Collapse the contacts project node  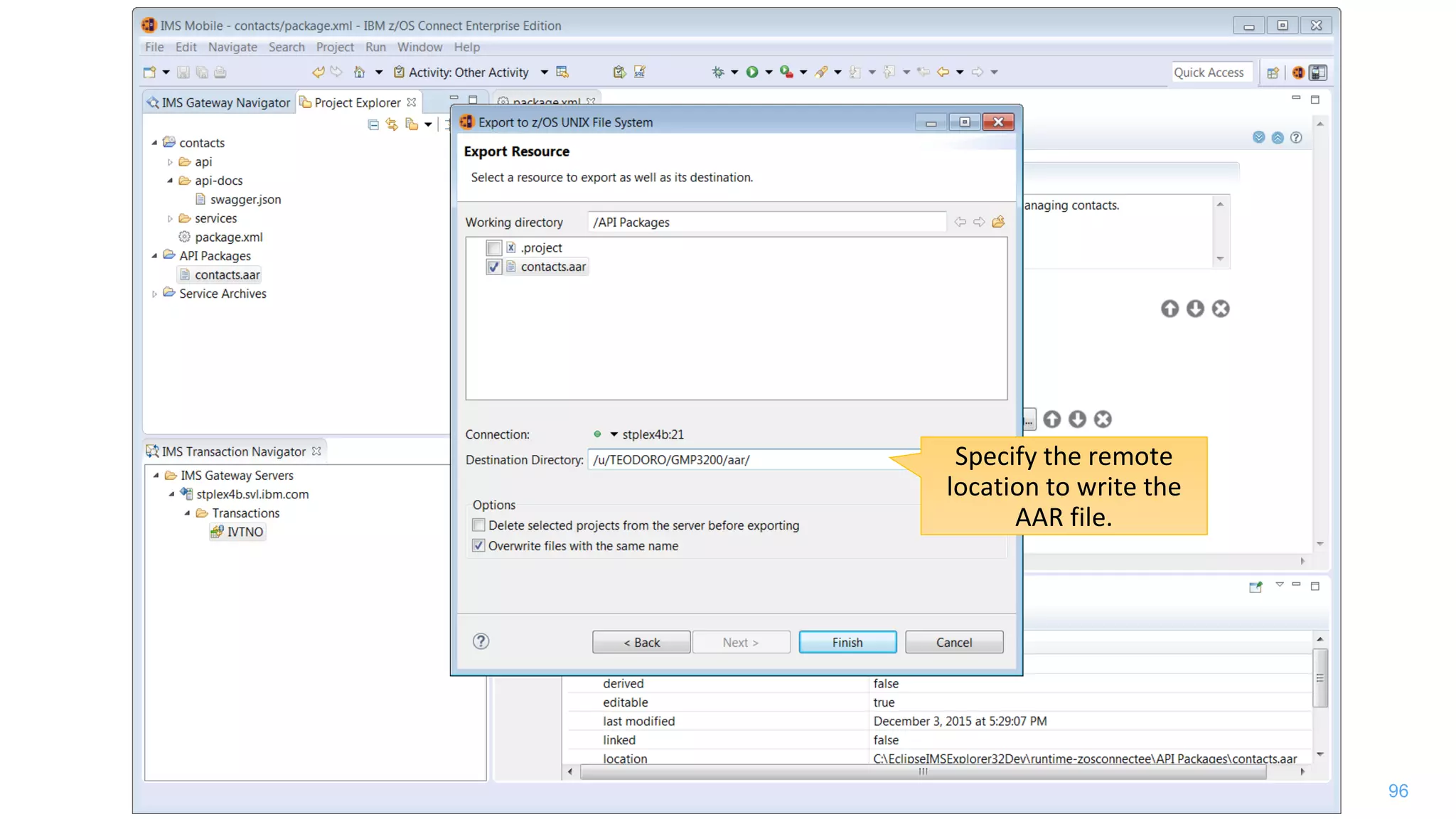coord(154,143)
